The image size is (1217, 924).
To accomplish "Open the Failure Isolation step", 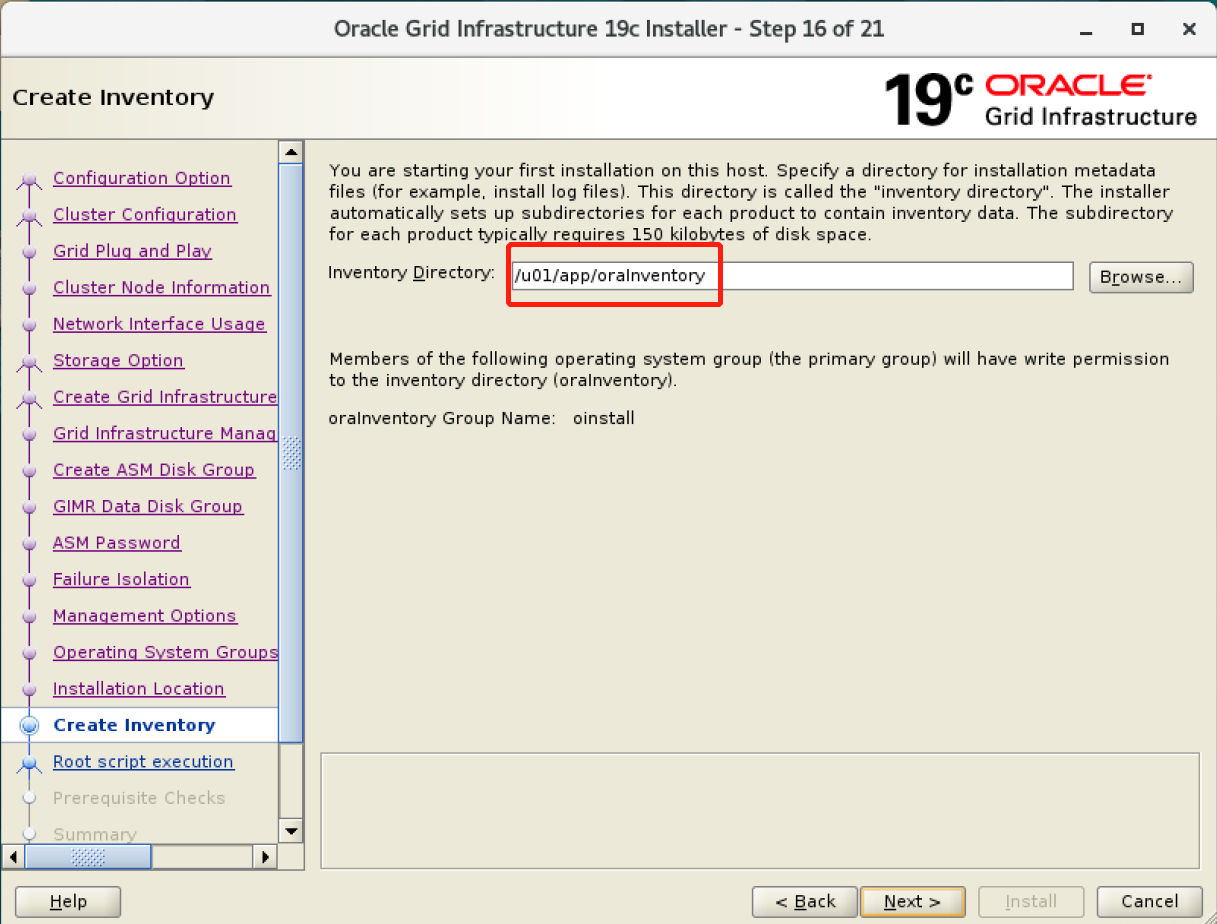I will [x=121, y=580].
